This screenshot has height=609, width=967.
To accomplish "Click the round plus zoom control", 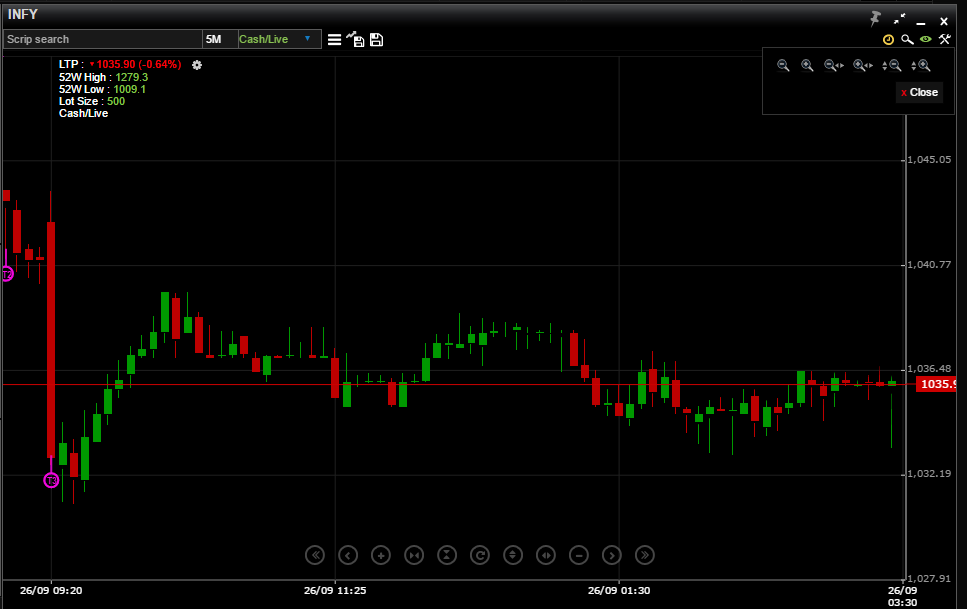I will tap(381, 555).
